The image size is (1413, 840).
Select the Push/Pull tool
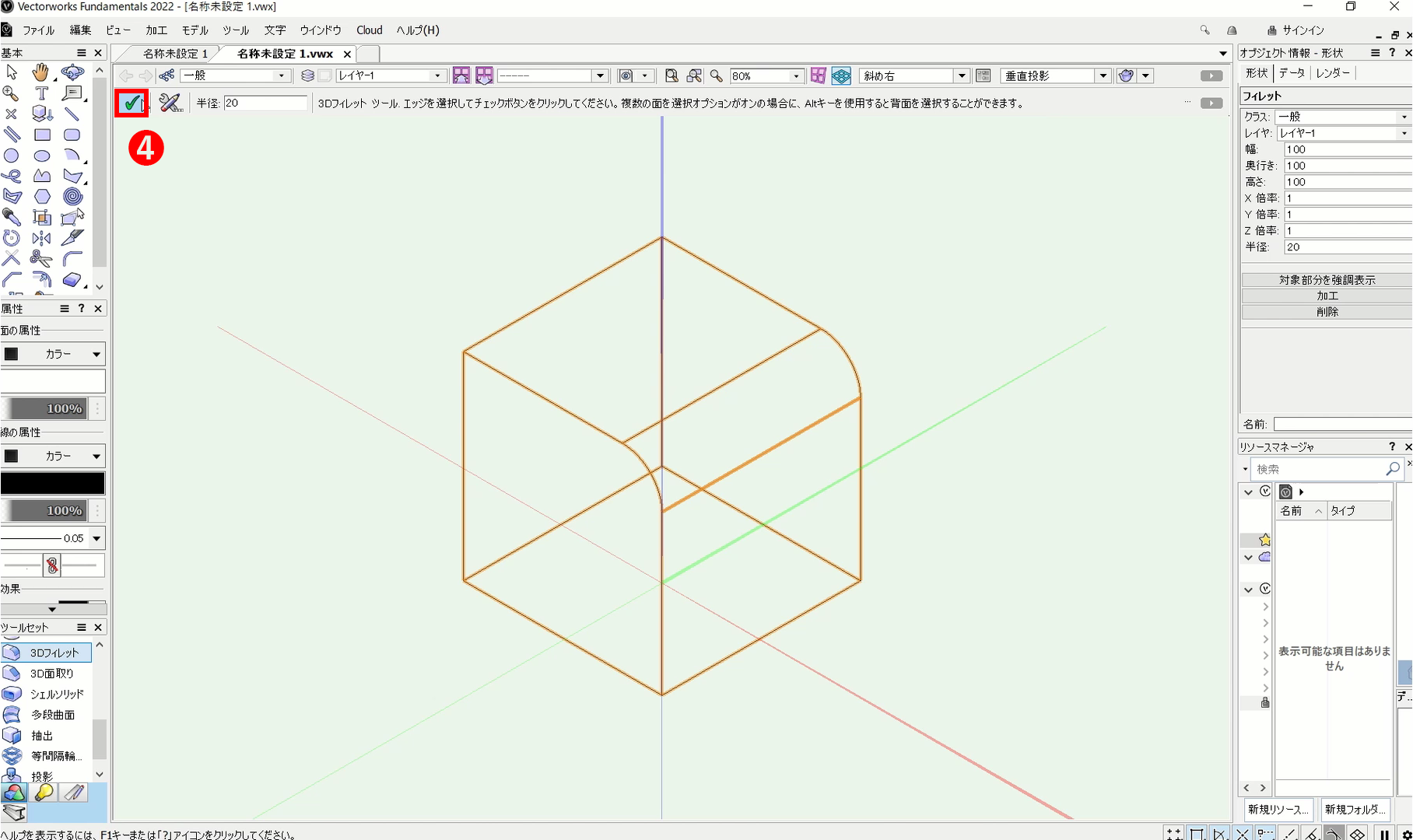pos(41,114)
